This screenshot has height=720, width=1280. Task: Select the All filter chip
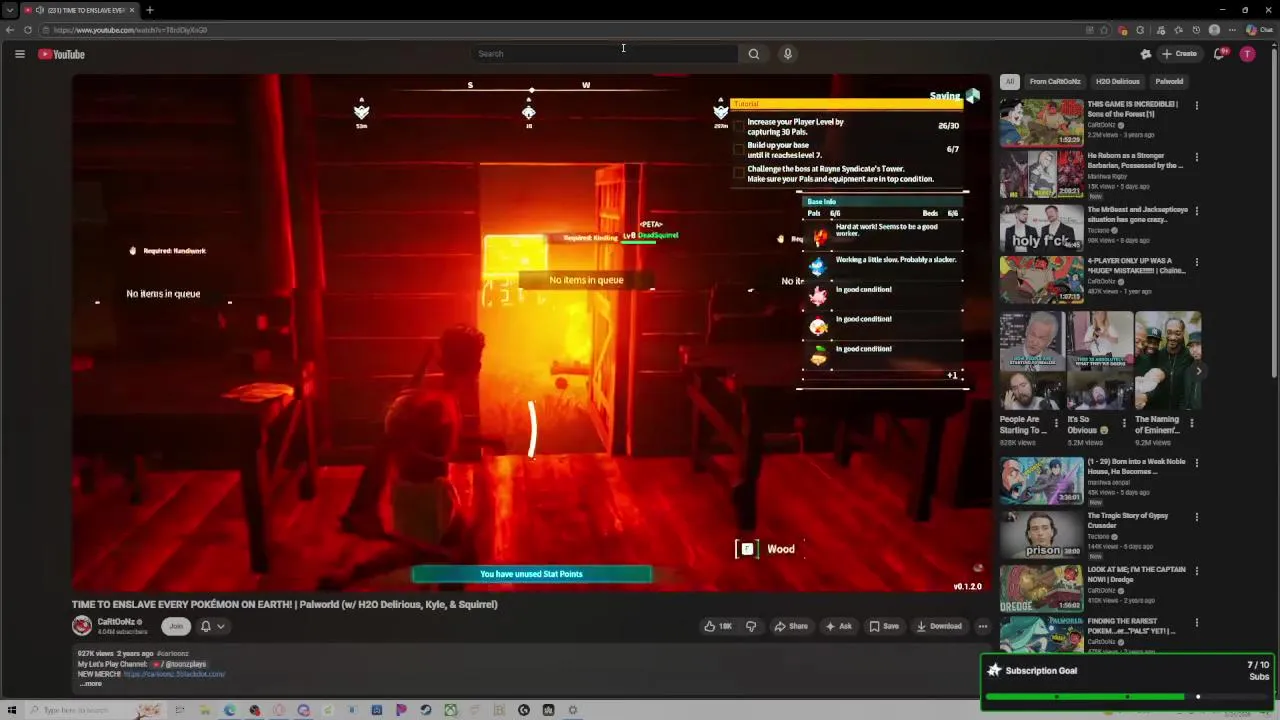coord(1010,82)
